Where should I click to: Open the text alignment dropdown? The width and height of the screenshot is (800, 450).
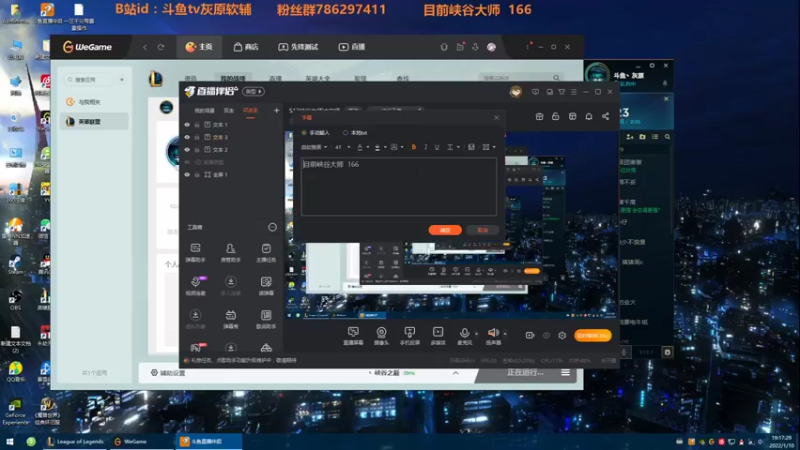point(453,147)
